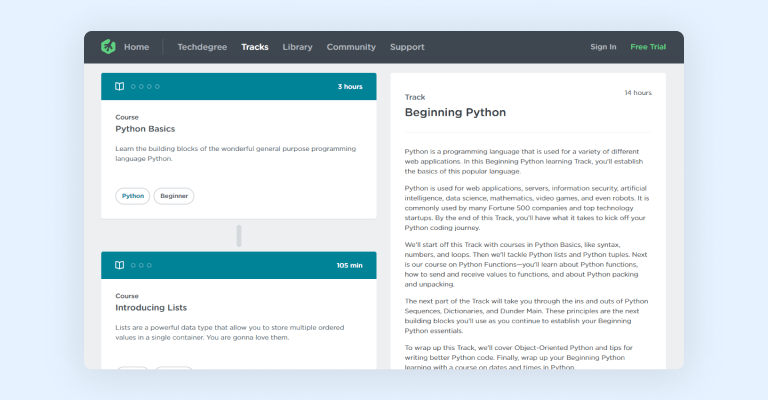This screenshot has height=400, width=768.
Task: Click the Course label above Python Basics
Action: [x=127, y=117]
